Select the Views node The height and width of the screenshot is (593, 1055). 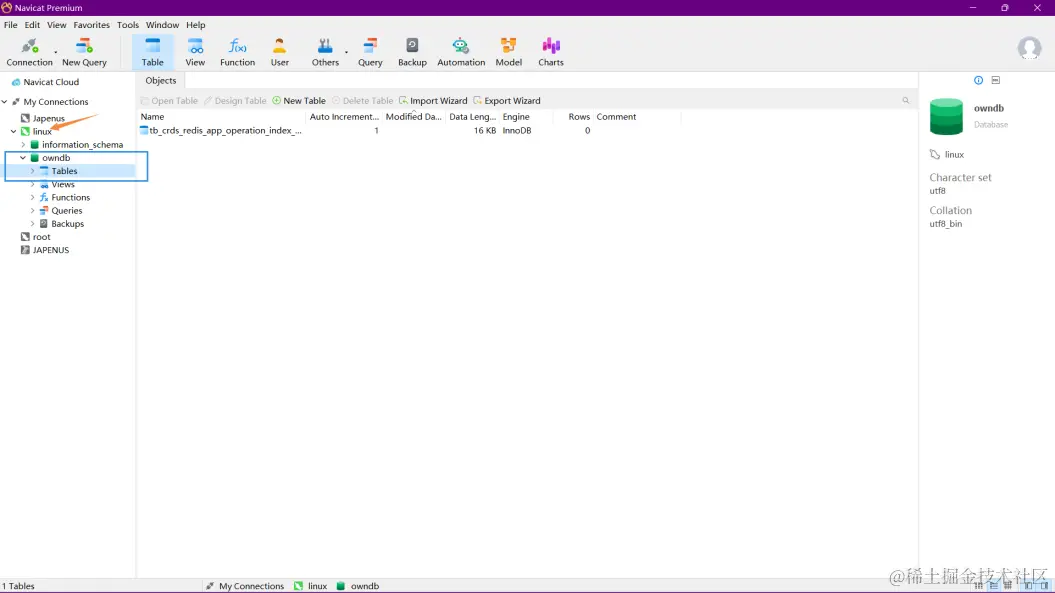click(x=63, y=184)
